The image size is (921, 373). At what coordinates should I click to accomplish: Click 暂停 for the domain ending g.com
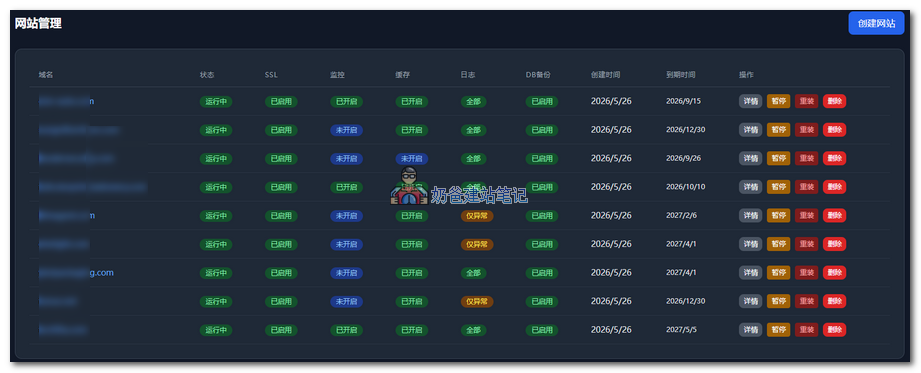point(778,273)
